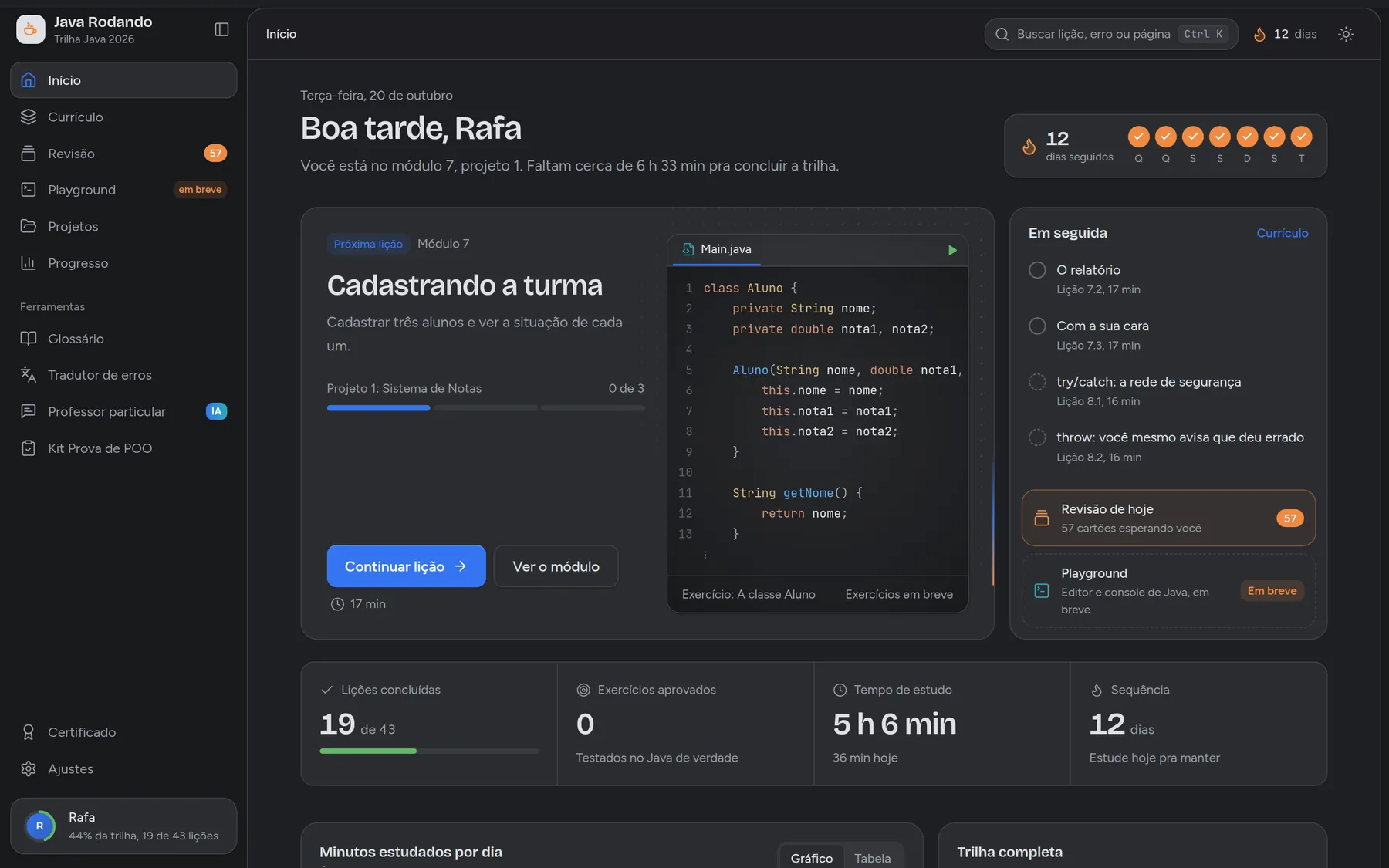This screenshot has width=1389, height=868.
Task: Expand truncated code ellipsis in editor
Action: (705, 555)
